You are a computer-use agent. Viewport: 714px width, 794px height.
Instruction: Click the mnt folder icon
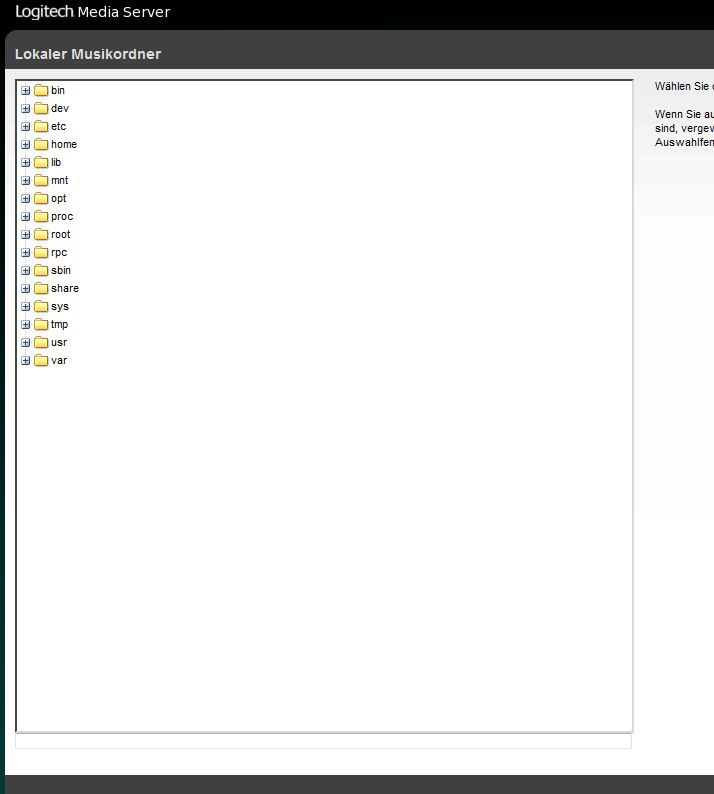click(41, 180)
